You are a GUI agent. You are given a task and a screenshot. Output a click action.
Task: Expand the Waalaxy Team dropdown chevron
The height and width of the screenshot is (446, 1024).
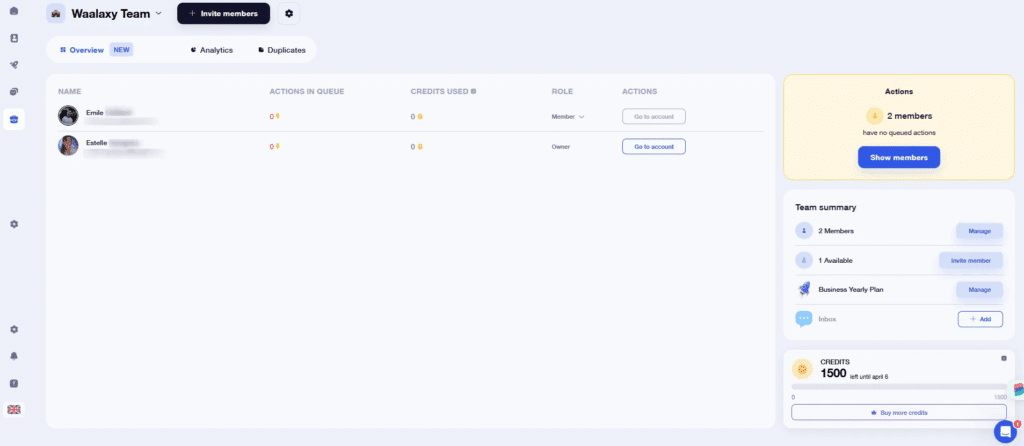tap(158, 13)
